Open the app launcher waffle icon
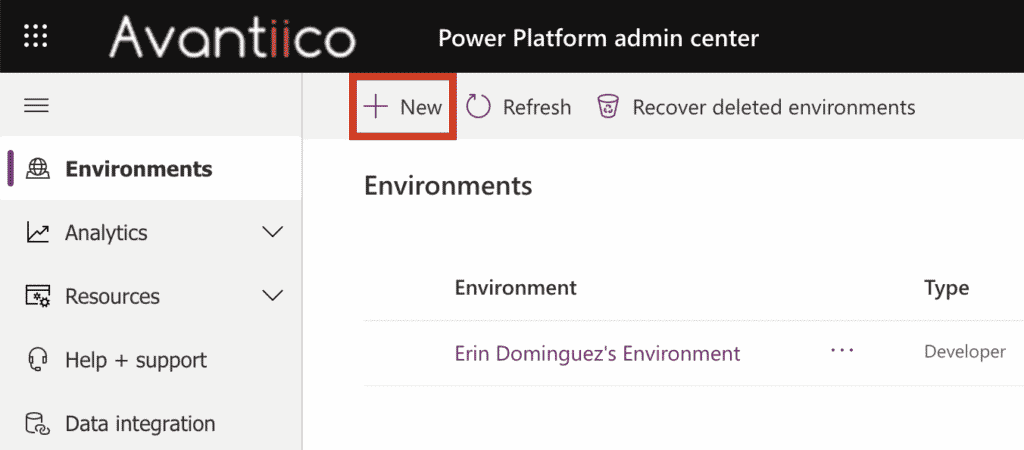 tap(36, 37)
